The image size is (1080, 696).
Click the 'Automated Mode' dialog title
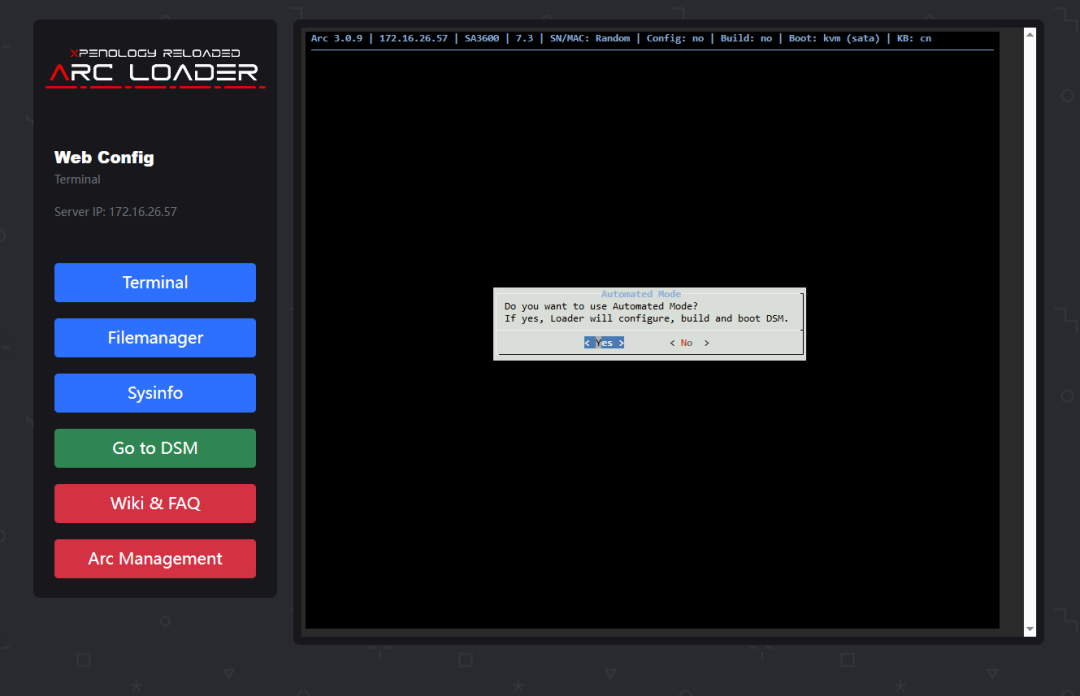tap(641, 294)
